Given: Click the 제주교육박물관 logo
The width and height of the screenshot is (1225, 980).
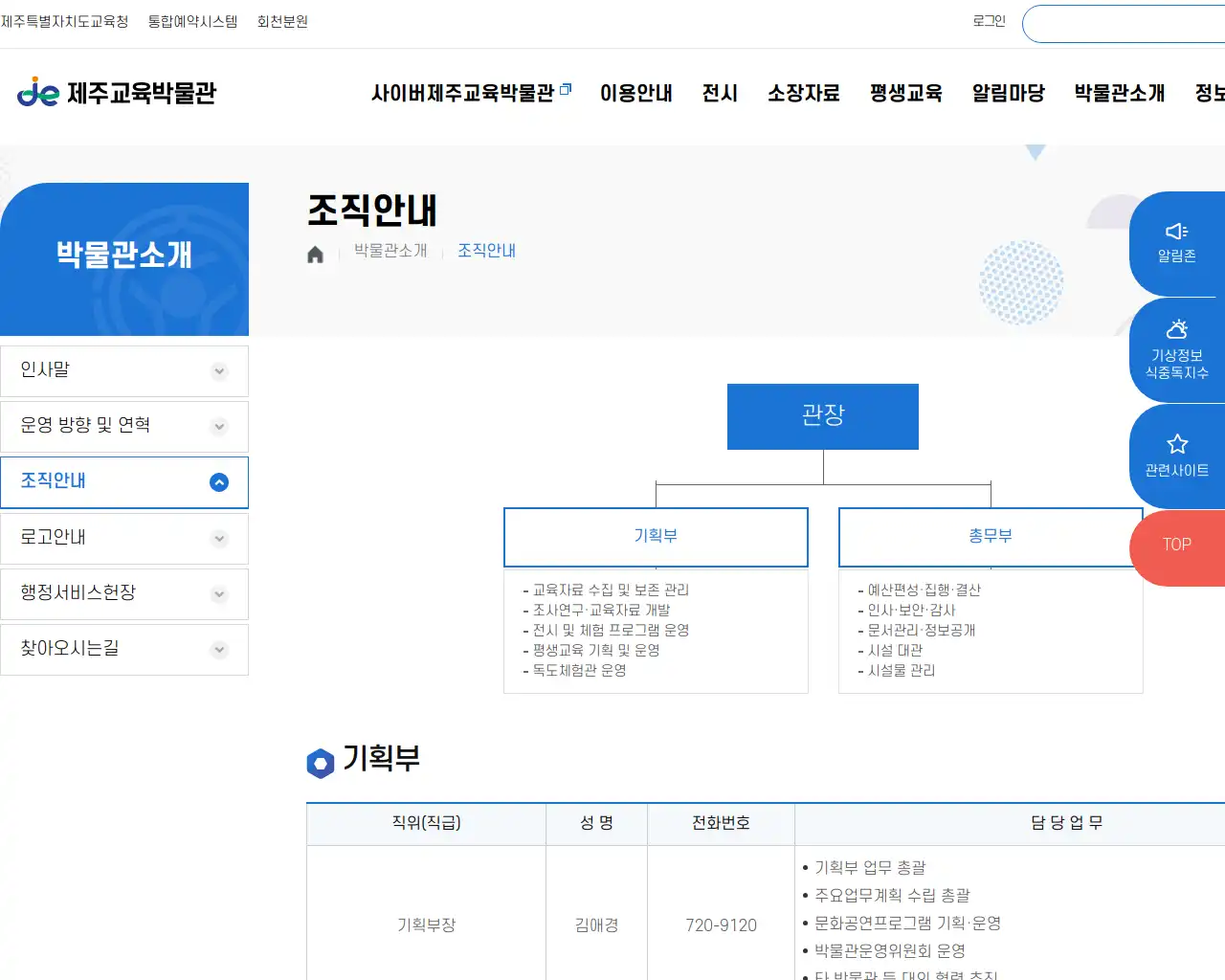Looking at the screenshot, I should [x=117, y=93].
